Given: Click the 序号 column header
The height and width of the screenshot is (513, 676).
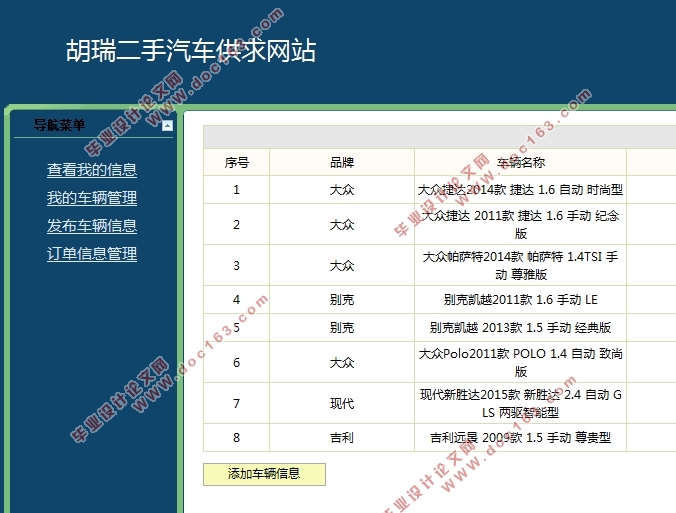Looking at the screenshot, I should (237, 163).
